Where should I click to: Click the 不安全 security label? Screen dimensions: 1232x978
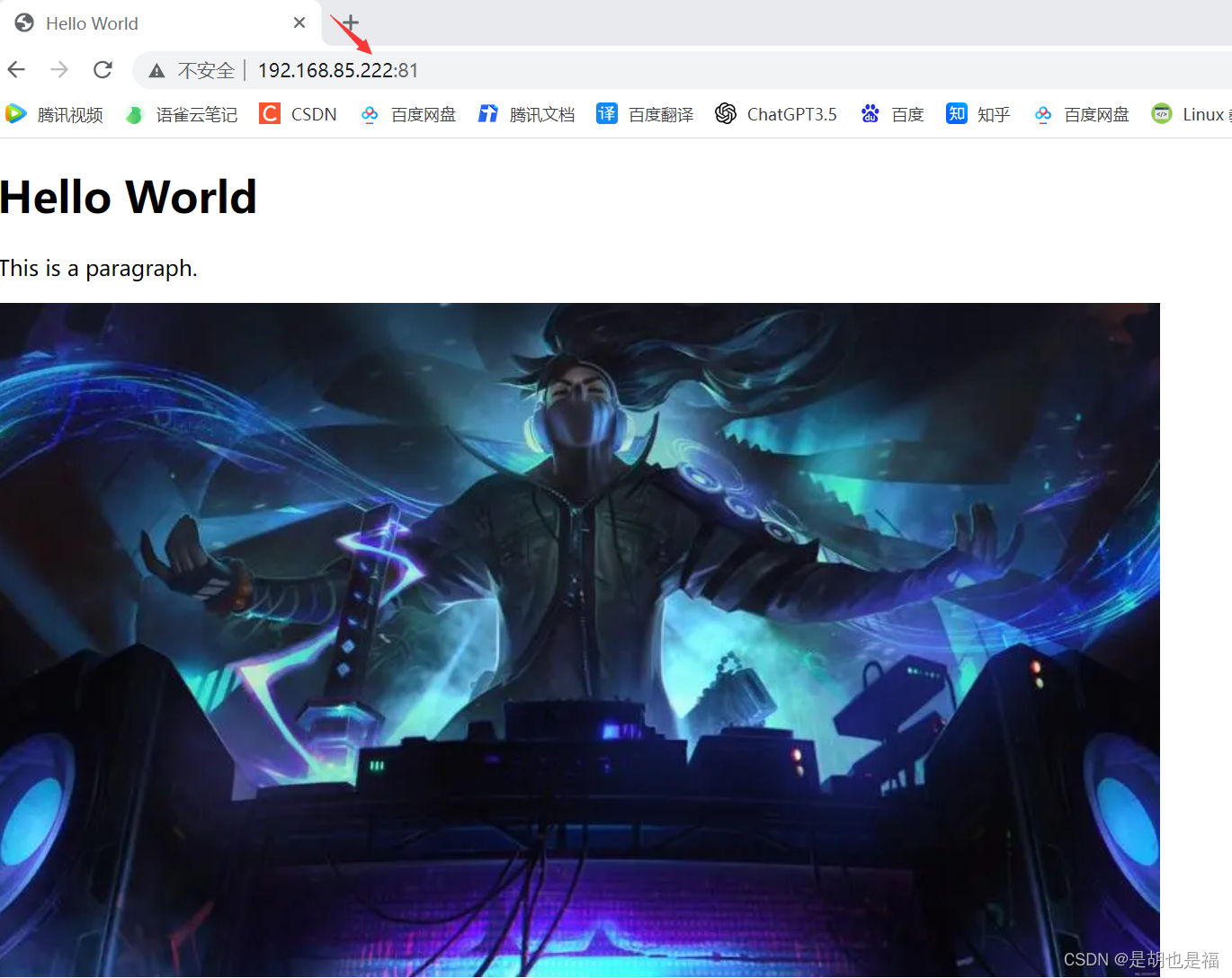pos(206,70)
